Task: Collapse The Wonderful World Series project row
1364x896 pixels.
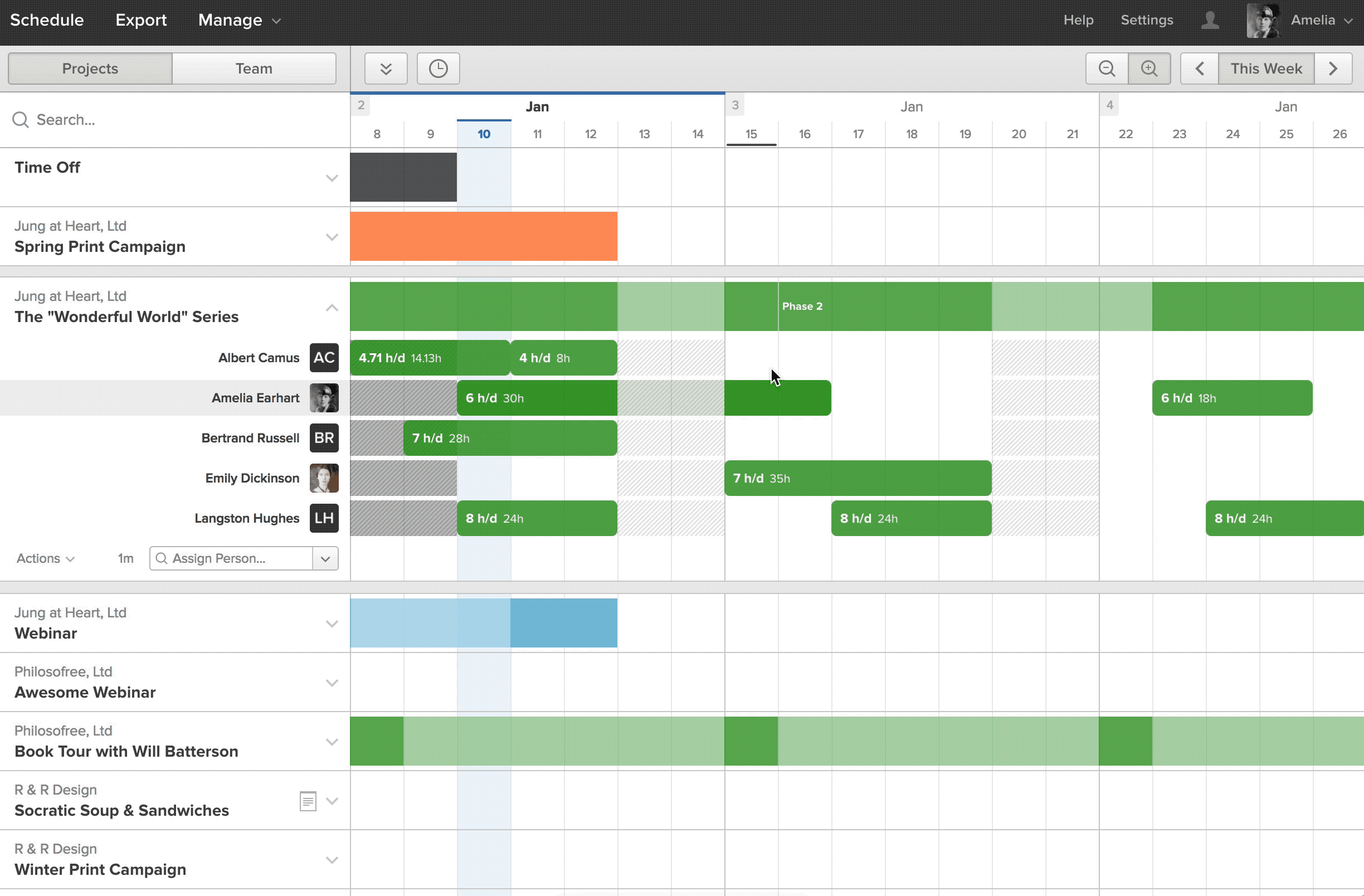Action: (x=332, y=308)
